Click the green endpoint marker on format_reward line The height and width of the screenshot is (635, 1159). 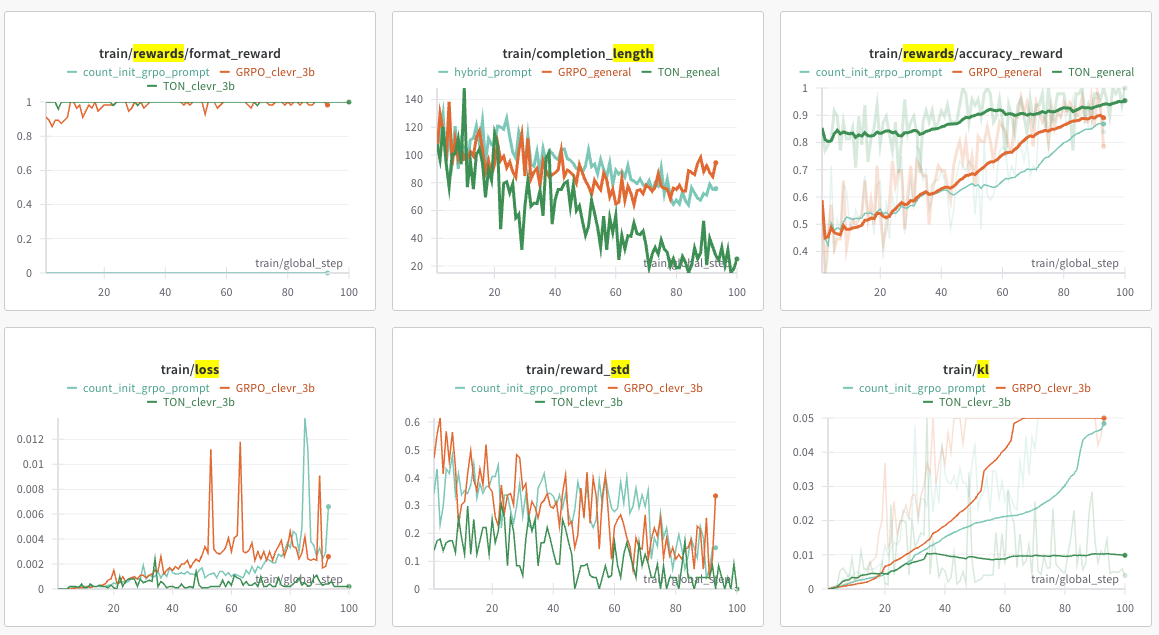pos(349,102)
